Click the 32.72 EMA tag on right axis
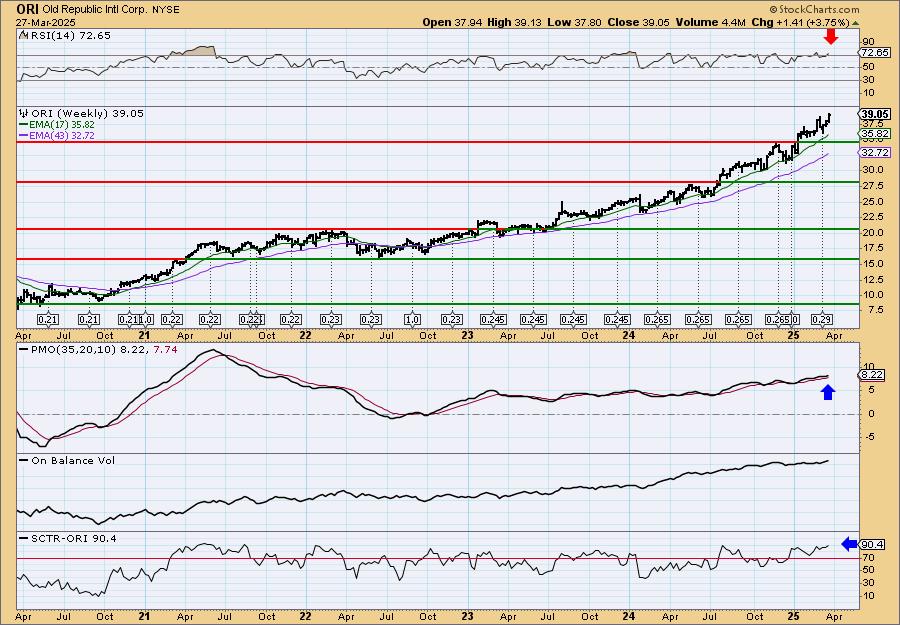 coord(876,153)
